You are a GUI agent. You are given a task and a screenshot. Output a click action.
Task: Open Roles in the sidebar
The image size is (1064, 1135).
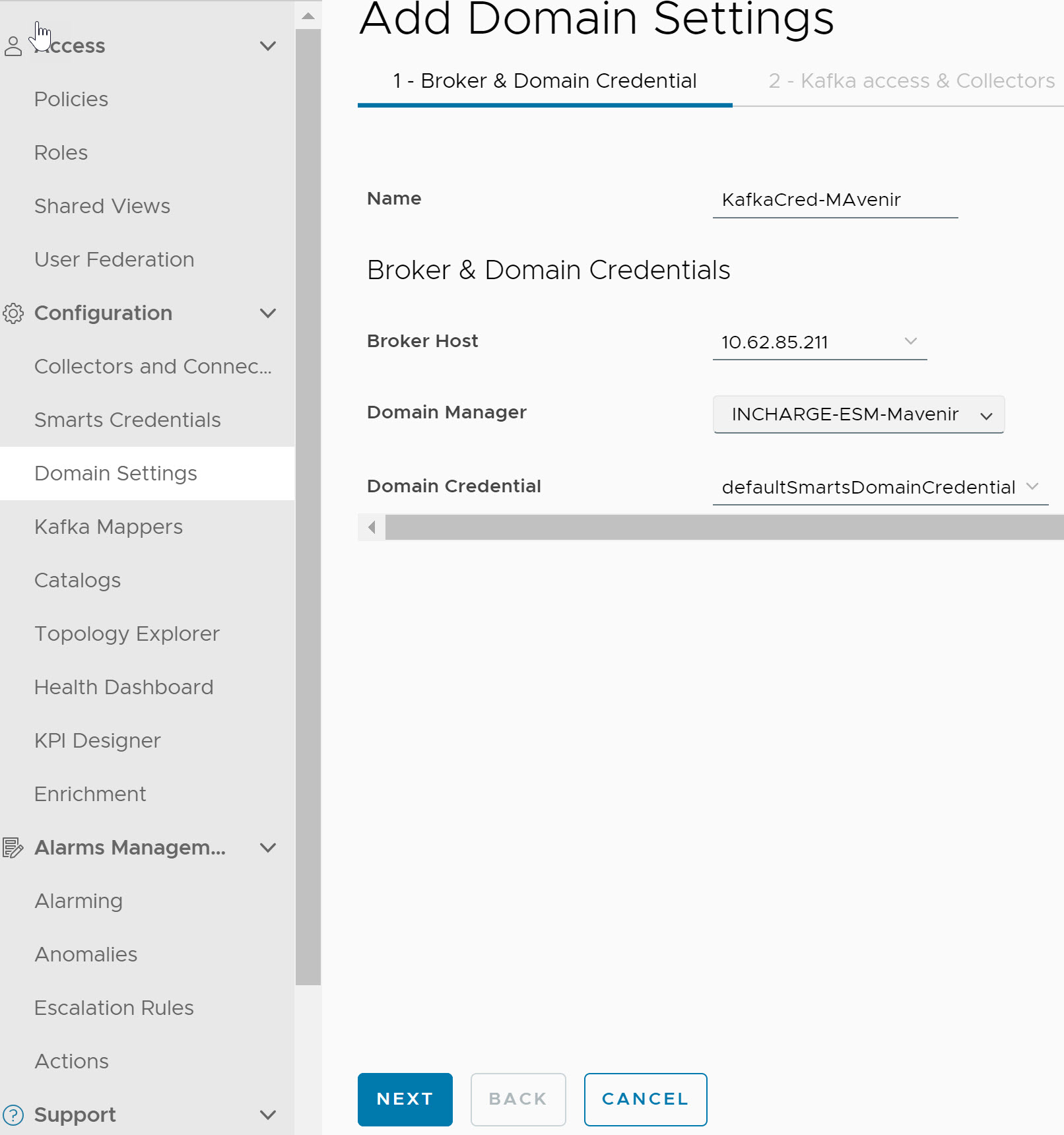pyautogui.click(x=61, y=152)
